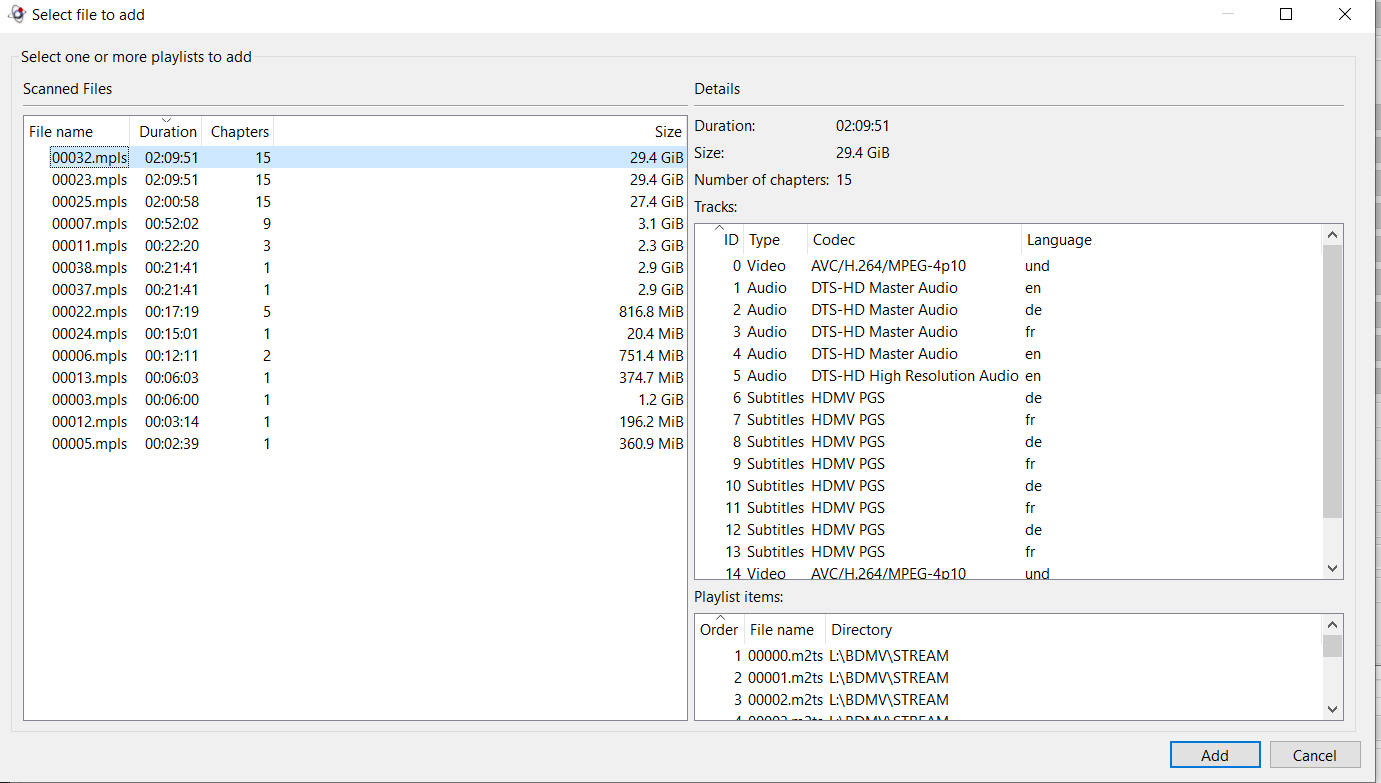
Task: Select playlist 00003.mpls
Action: point(355,400)
